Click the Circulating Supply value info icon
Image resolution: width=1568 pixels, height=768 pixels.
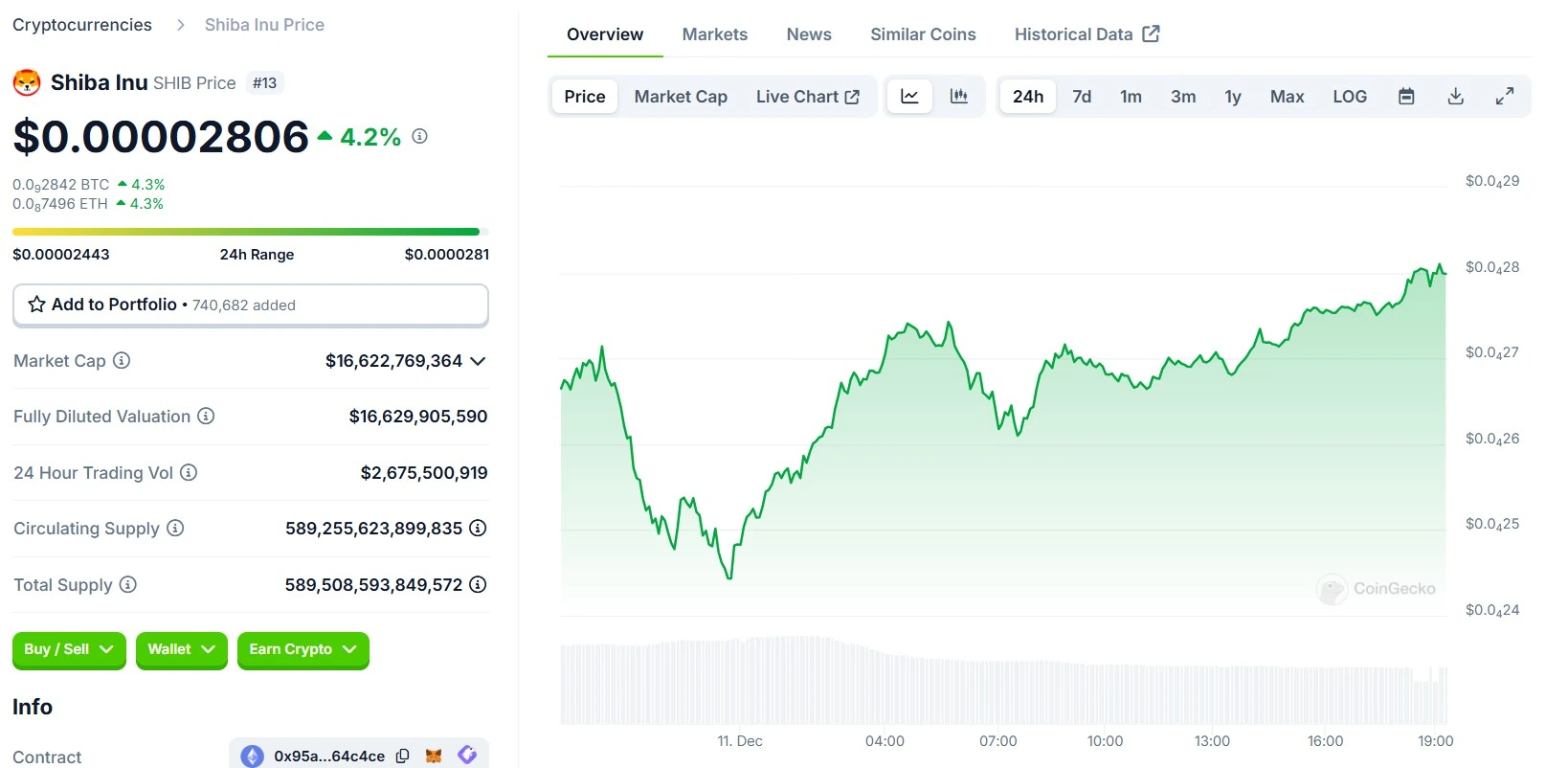click(478, 529)
